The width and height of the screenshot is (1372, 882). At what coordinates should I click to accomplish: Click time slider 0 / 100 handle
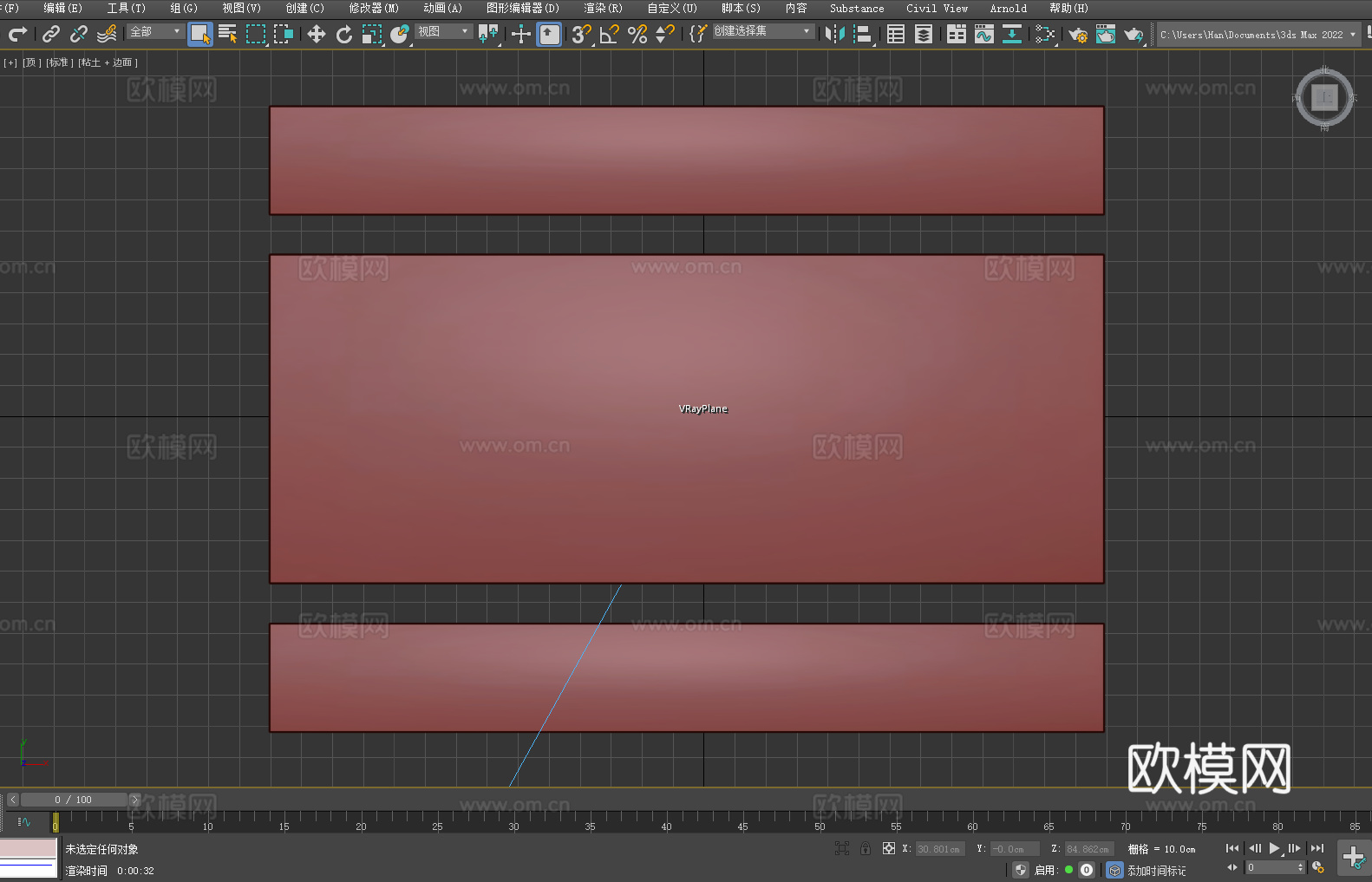(x=74, y=800)
